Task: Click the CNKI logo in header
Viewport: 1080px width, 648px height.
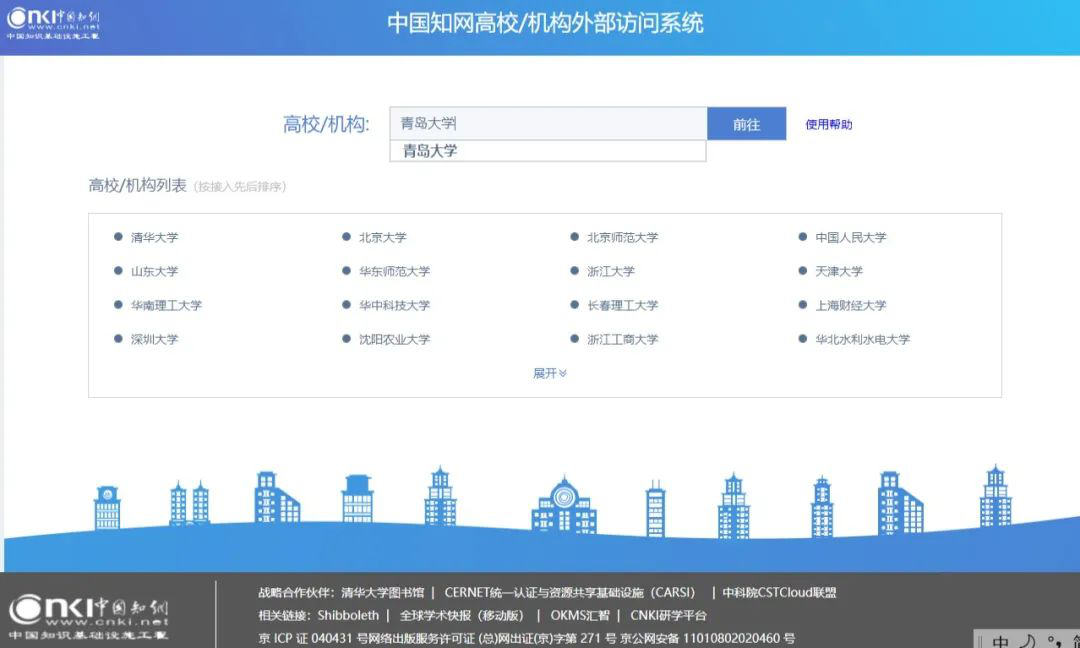Action: click(53, 24)
